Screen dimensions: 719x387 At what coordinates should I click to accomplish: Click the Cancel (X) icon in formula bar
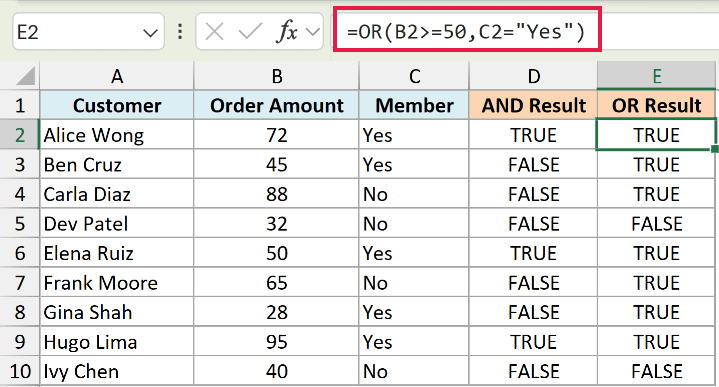[x=214, y=32]
